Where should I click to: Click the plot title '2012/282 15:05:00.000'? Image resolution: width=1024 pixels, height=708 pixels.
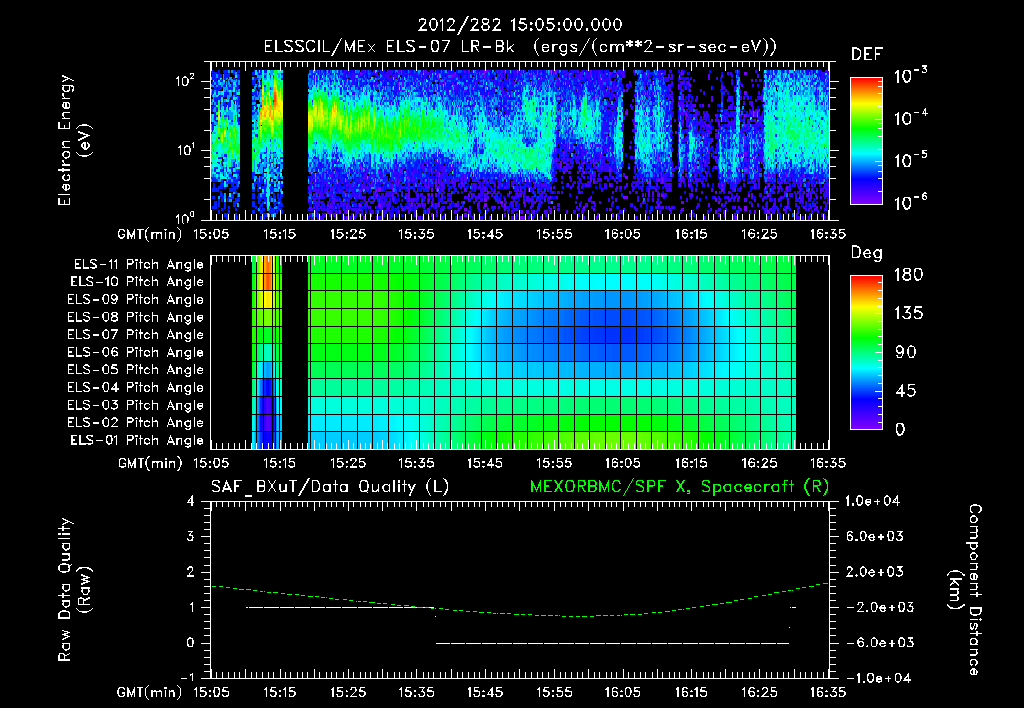coord(520,25)
